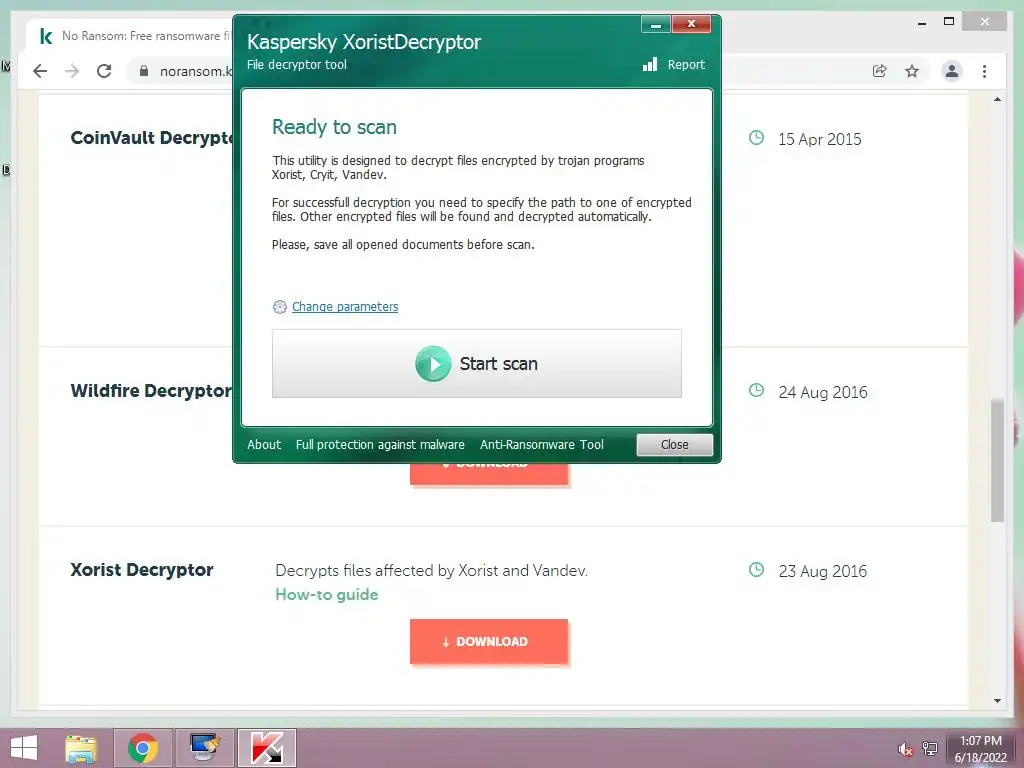Share this page from Chrome toolbar
Screen dimensions: 1024x768
[880, 71]
